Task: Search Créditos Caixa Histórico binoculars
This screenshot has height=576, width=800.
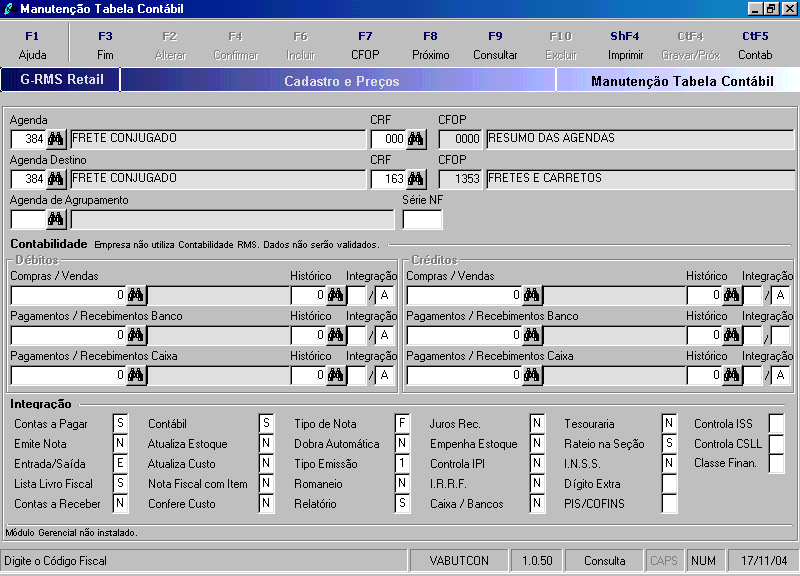Action: pos(731,375)
